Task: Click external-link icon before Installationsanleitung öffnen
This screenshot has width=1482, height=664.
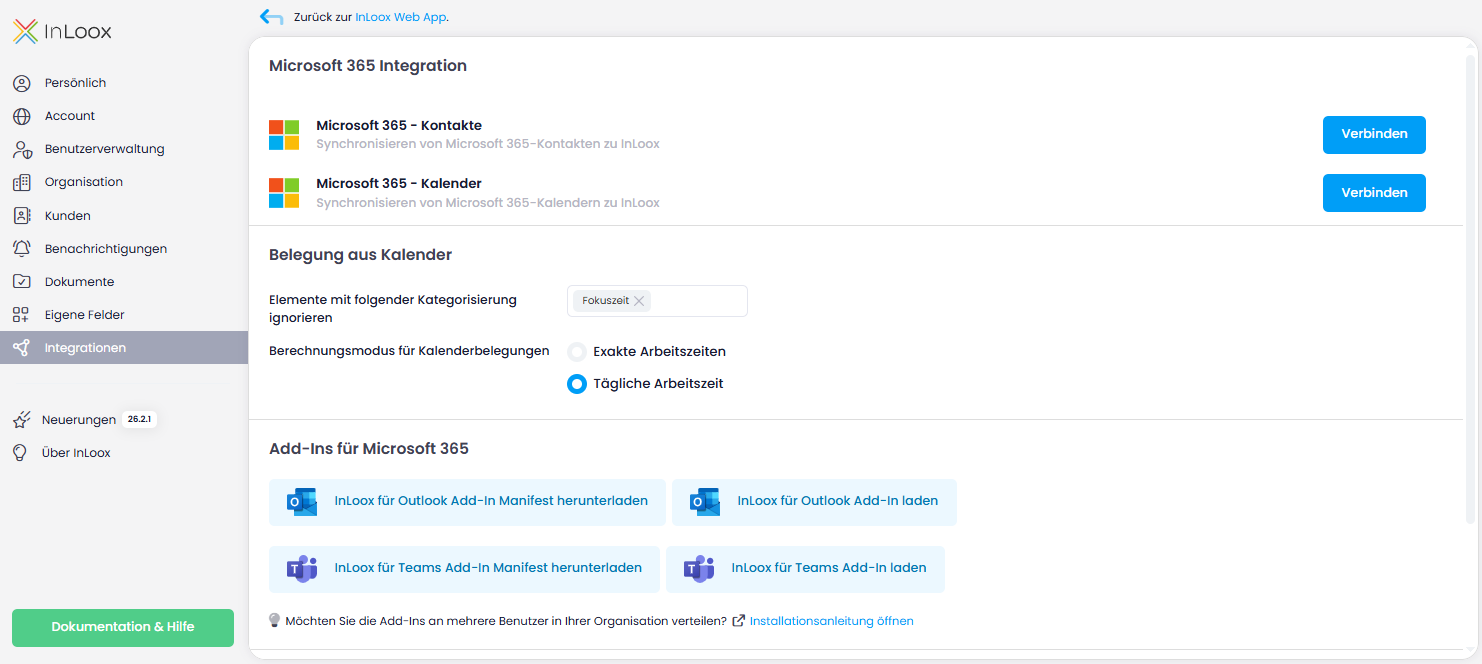Action: 739,621
